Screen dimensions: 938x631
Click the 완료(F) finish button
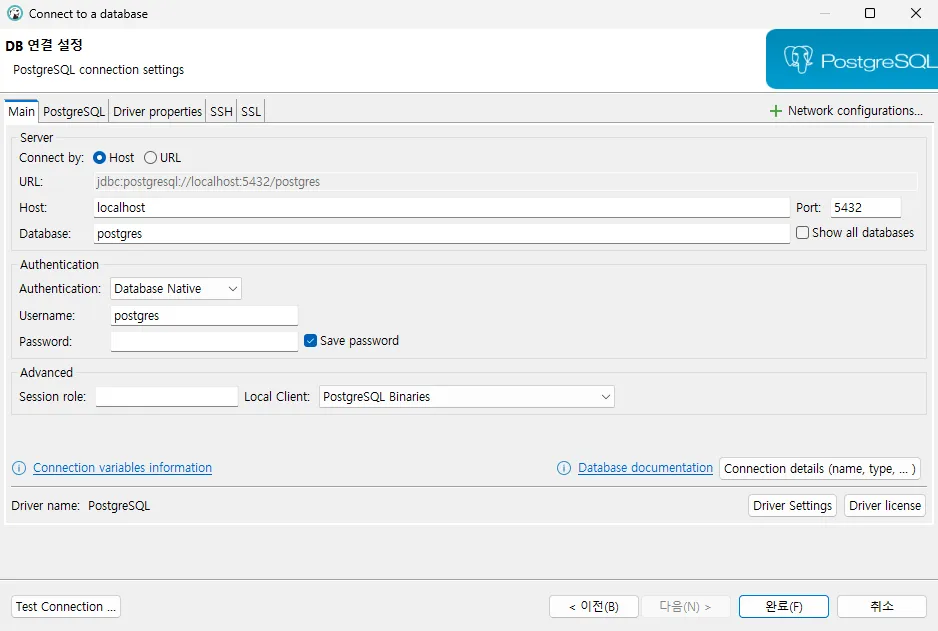point(782,606)
